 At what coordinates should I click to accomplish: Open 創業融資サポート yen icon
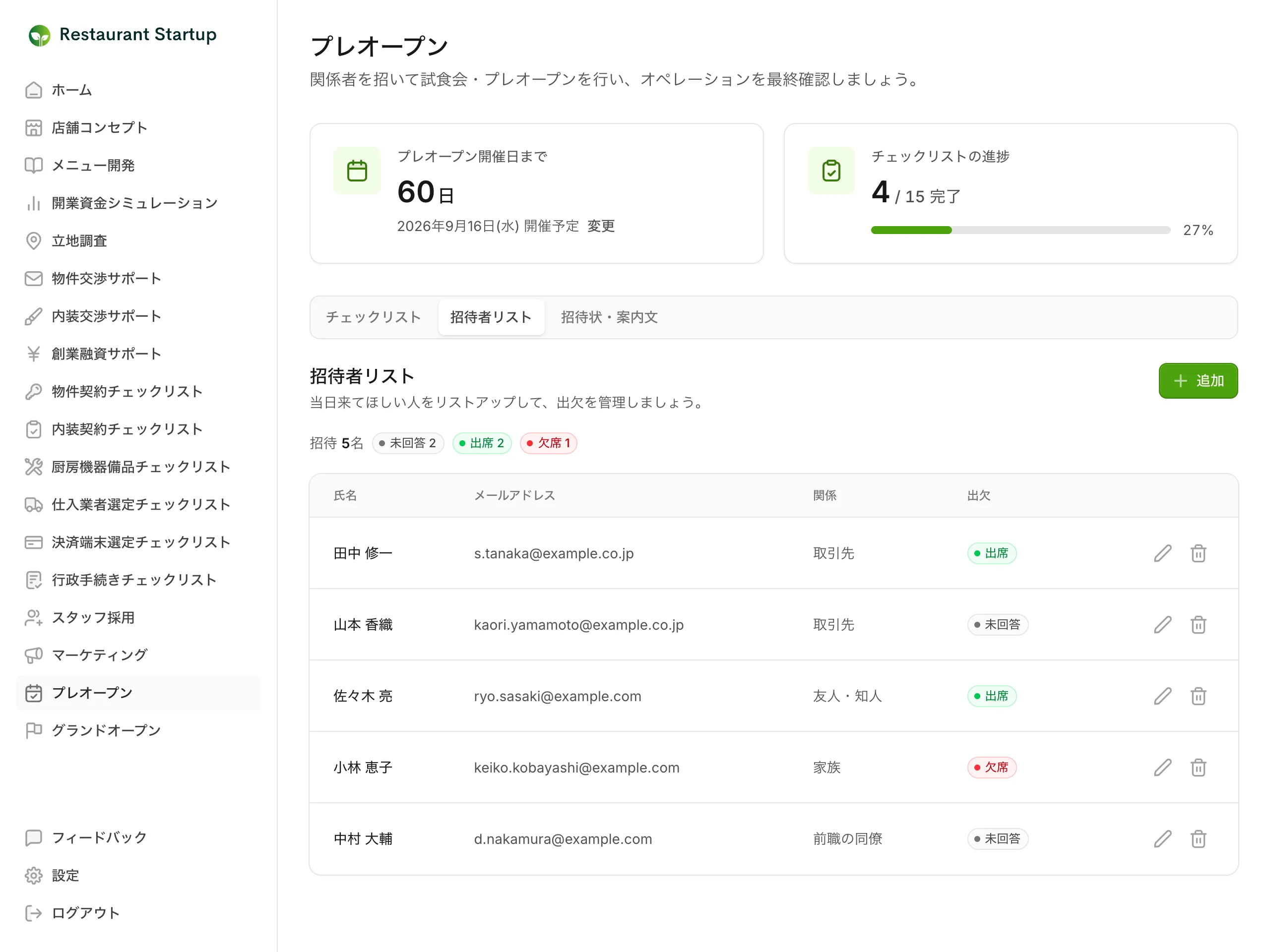(34, 354)
